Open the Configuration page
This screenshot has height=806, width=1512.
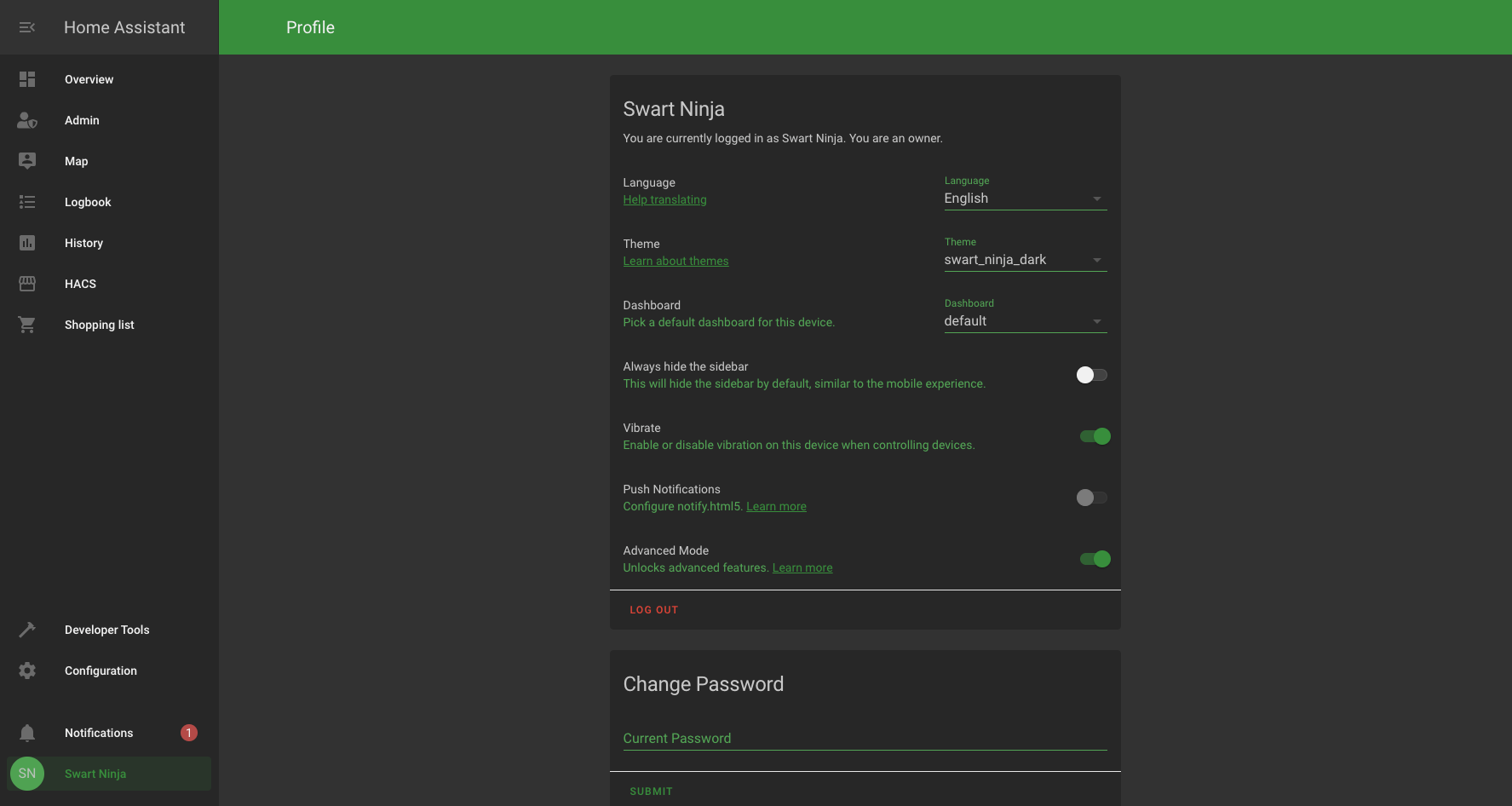109,671
